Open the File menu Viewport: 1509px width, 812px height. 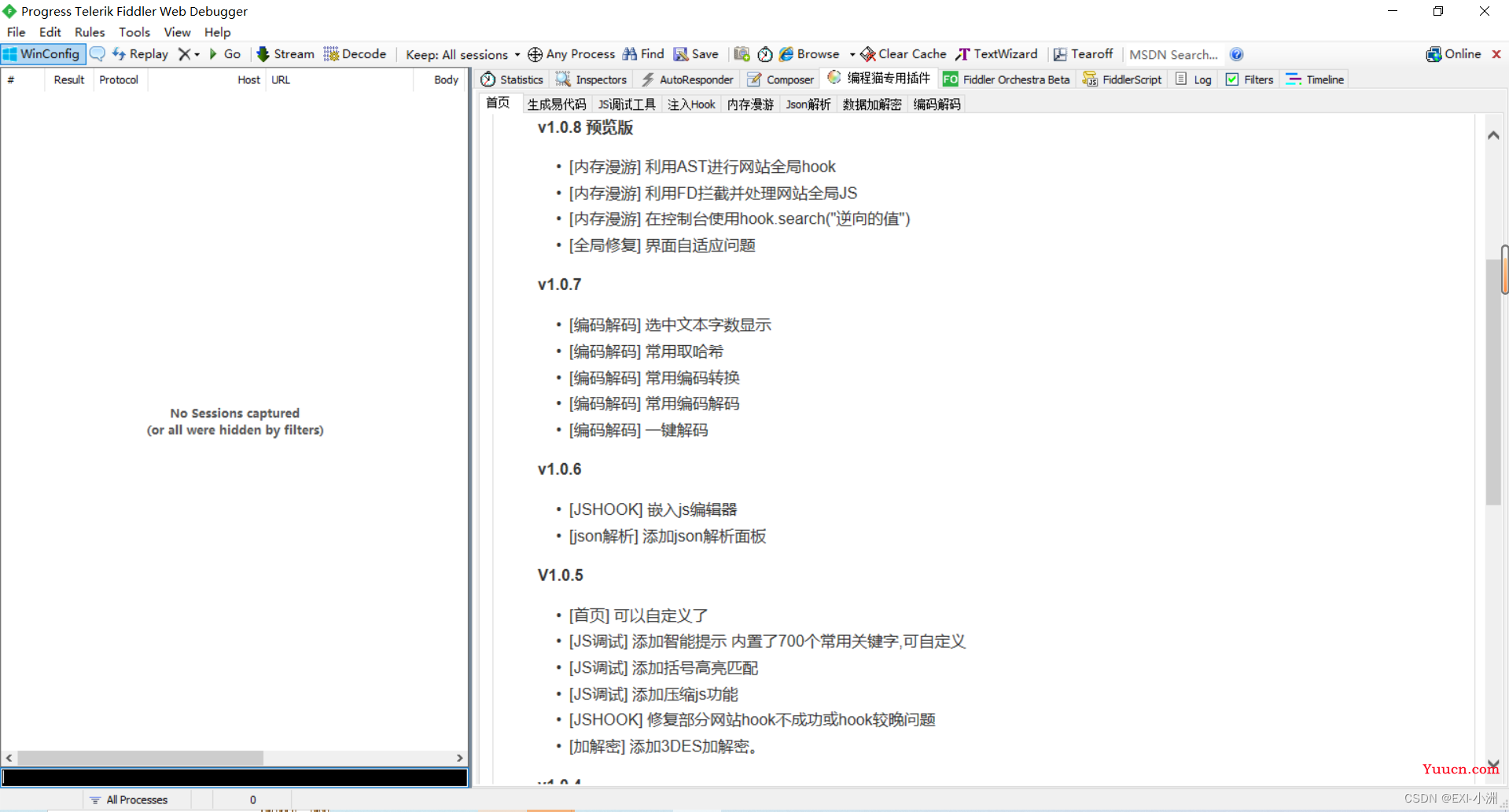(16, 32)
